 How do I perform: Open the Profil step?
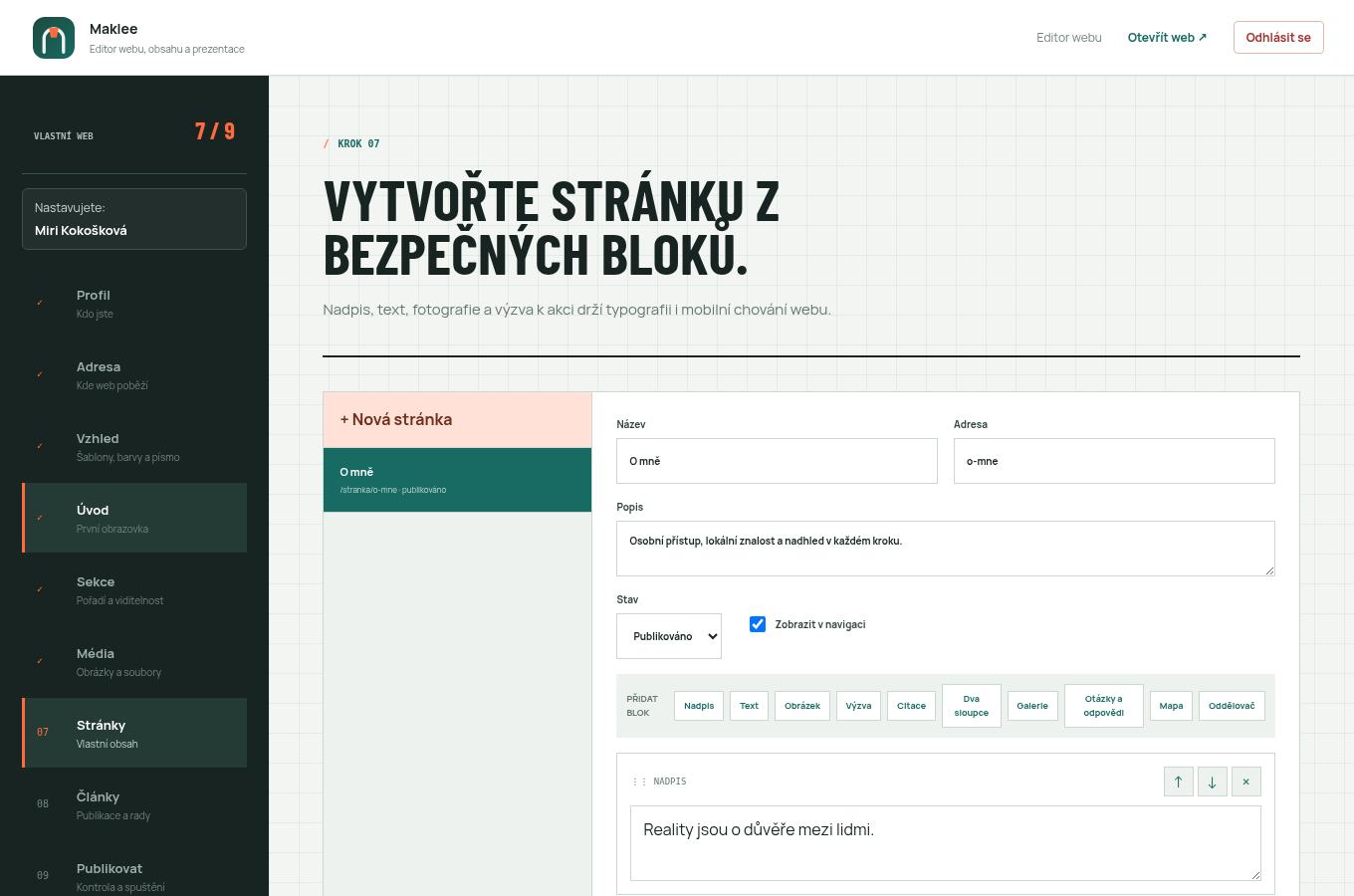[x=134, y=303]
